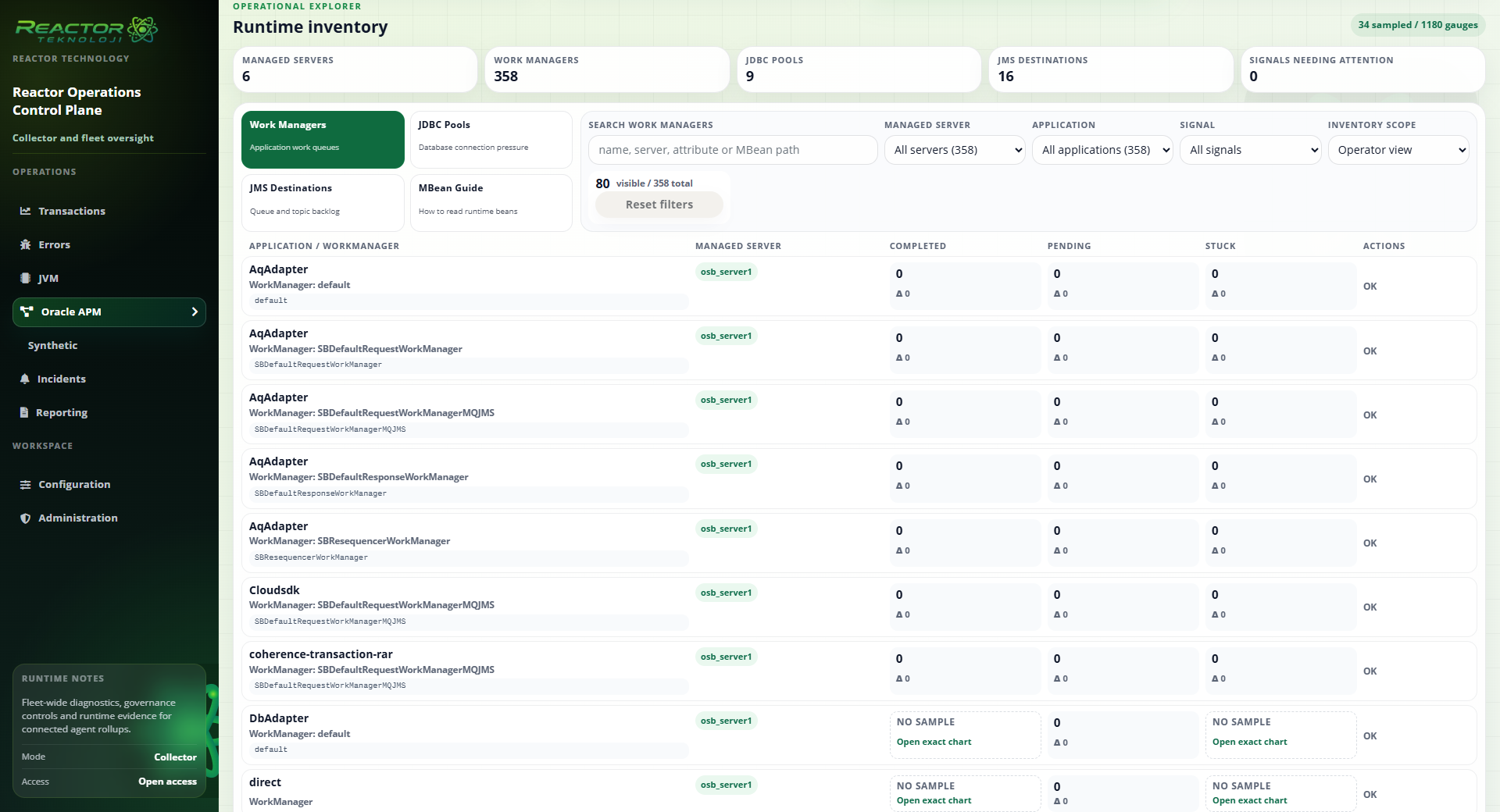The width and height of the screenshot is (1500, 812).
Task: Switch to the JMS Destinations tab
Action: click(323, 203)
